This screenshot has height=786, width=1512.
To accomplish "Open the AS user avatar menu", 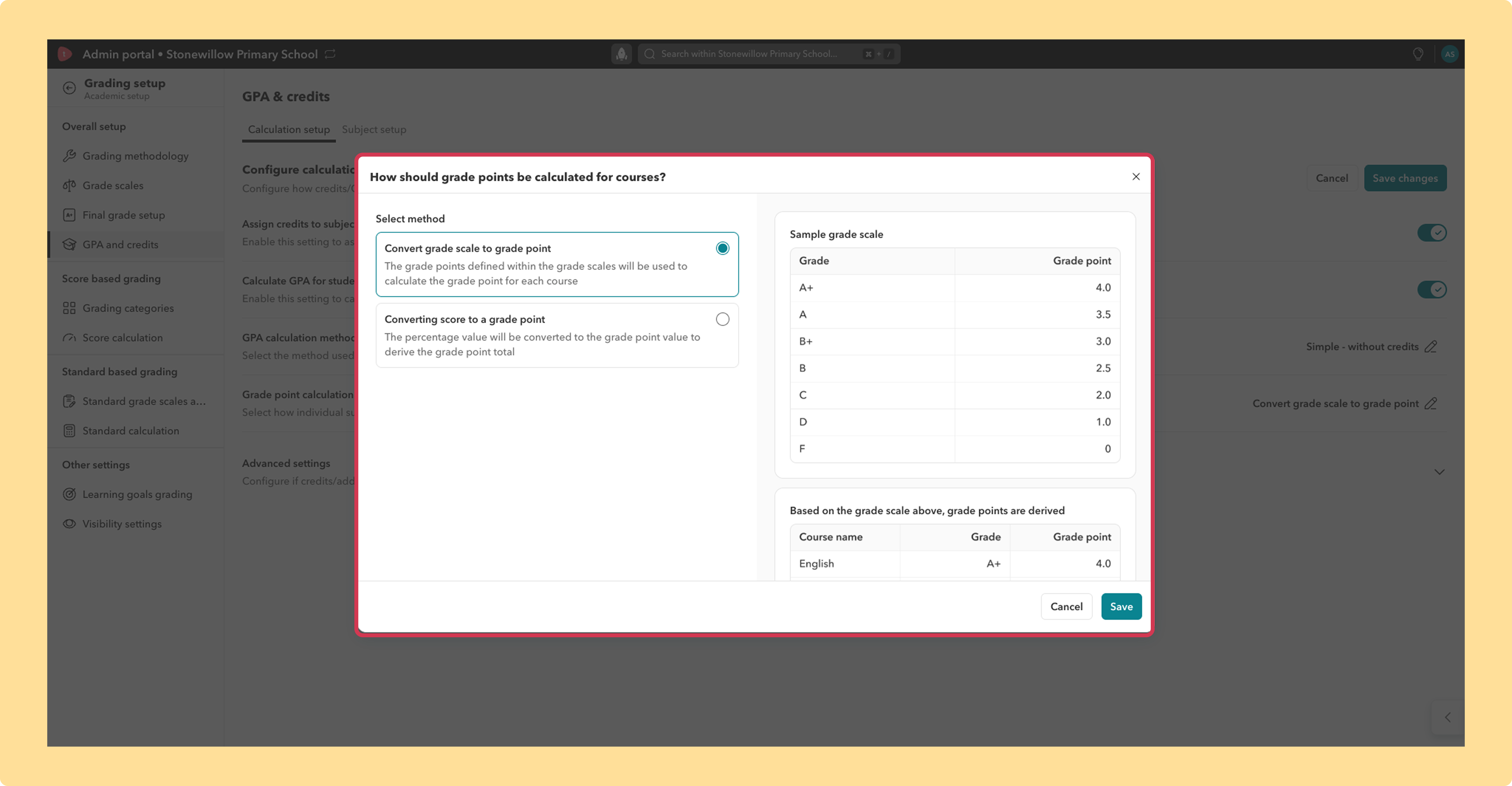I will (1450, 54).
